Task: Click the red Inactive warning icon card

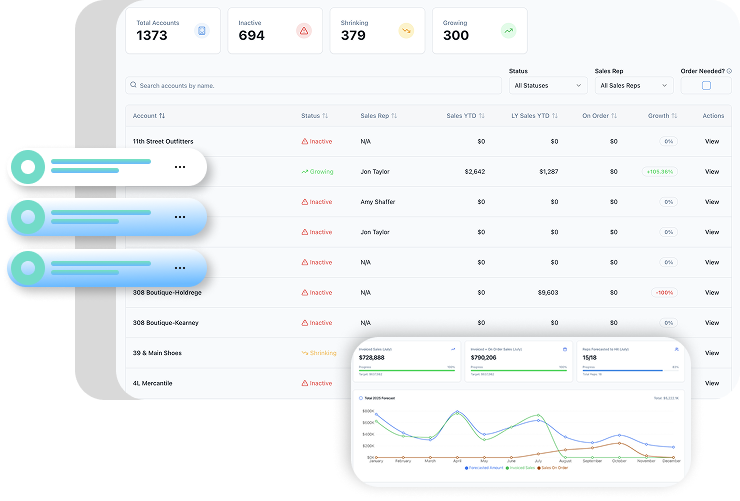Action: coord(303,31)
